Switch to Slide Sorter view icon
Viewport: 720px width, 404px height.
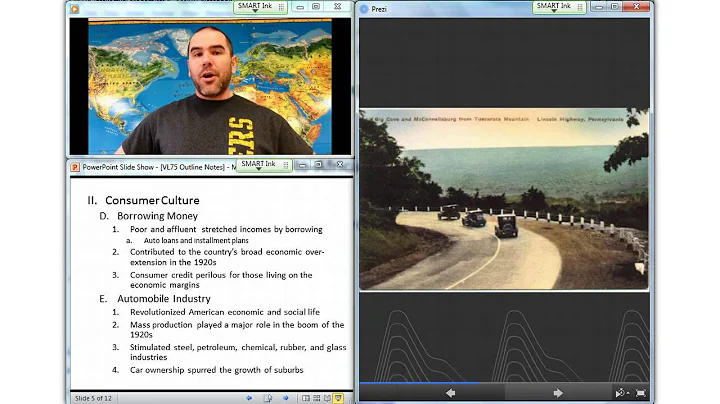pos(317,398)
